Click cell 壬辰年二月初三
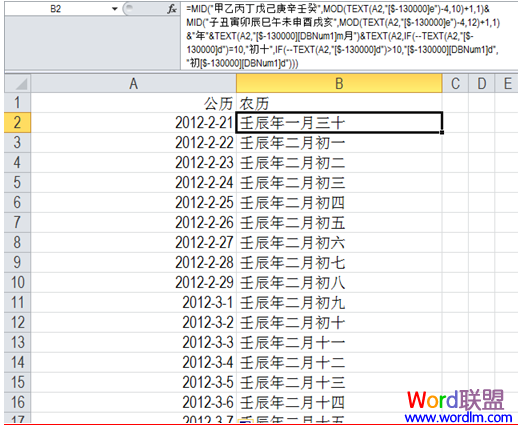Image resolution: width=518 pixels, height=428 pixels. [339, 183]
